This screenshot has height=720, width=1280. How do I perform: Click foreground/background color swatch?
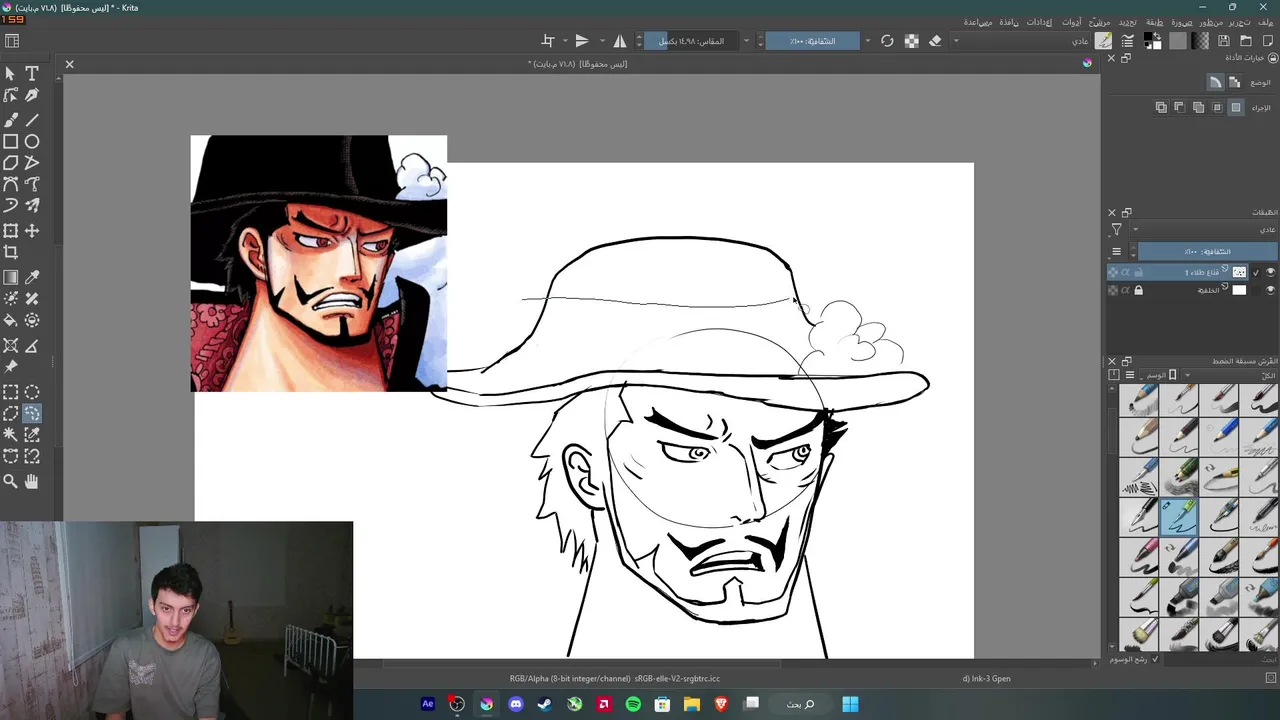tap(1153, 41)
